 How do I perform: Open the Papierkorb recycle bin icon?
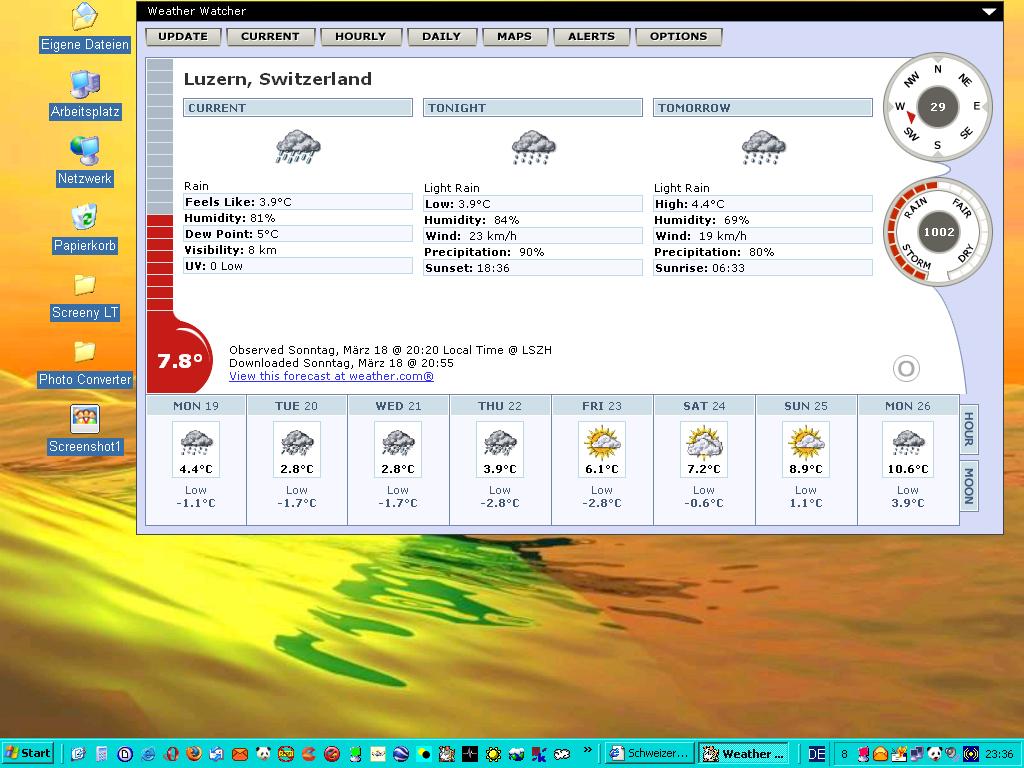[85, 217]
